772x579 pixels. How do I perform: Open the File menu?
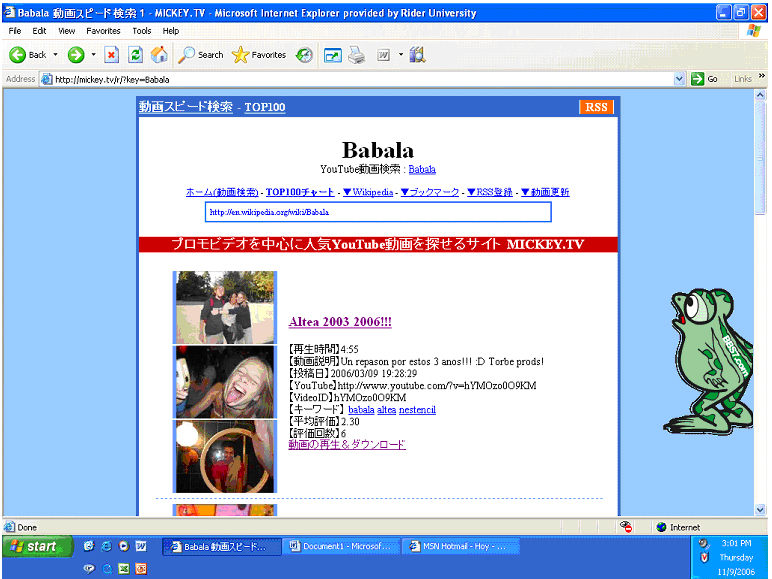tap(15, 31)
